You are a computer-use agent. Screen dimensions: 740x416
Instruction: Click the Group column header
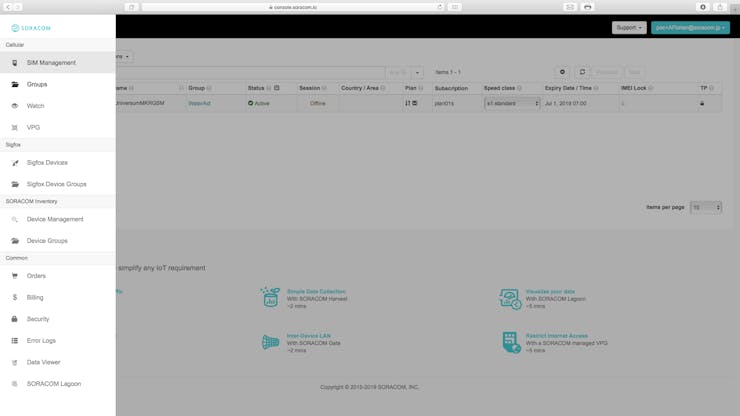196,88
